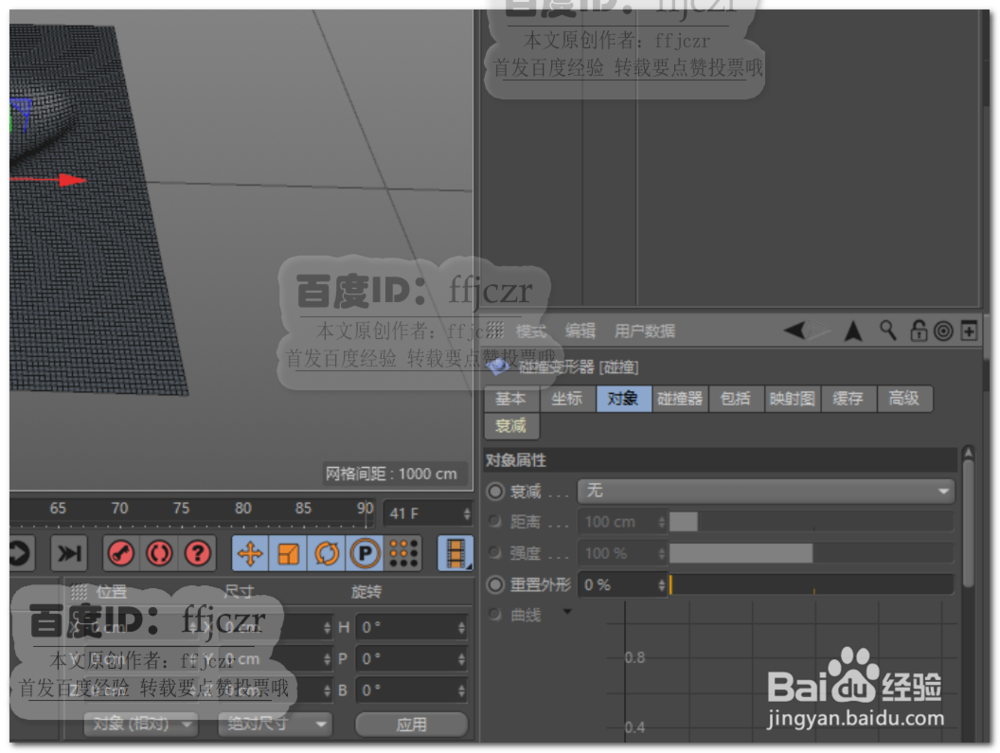The width and height of the screenshot is (1000, 753).
Task: Click the go to end playback button
Action: click(69, 553)
